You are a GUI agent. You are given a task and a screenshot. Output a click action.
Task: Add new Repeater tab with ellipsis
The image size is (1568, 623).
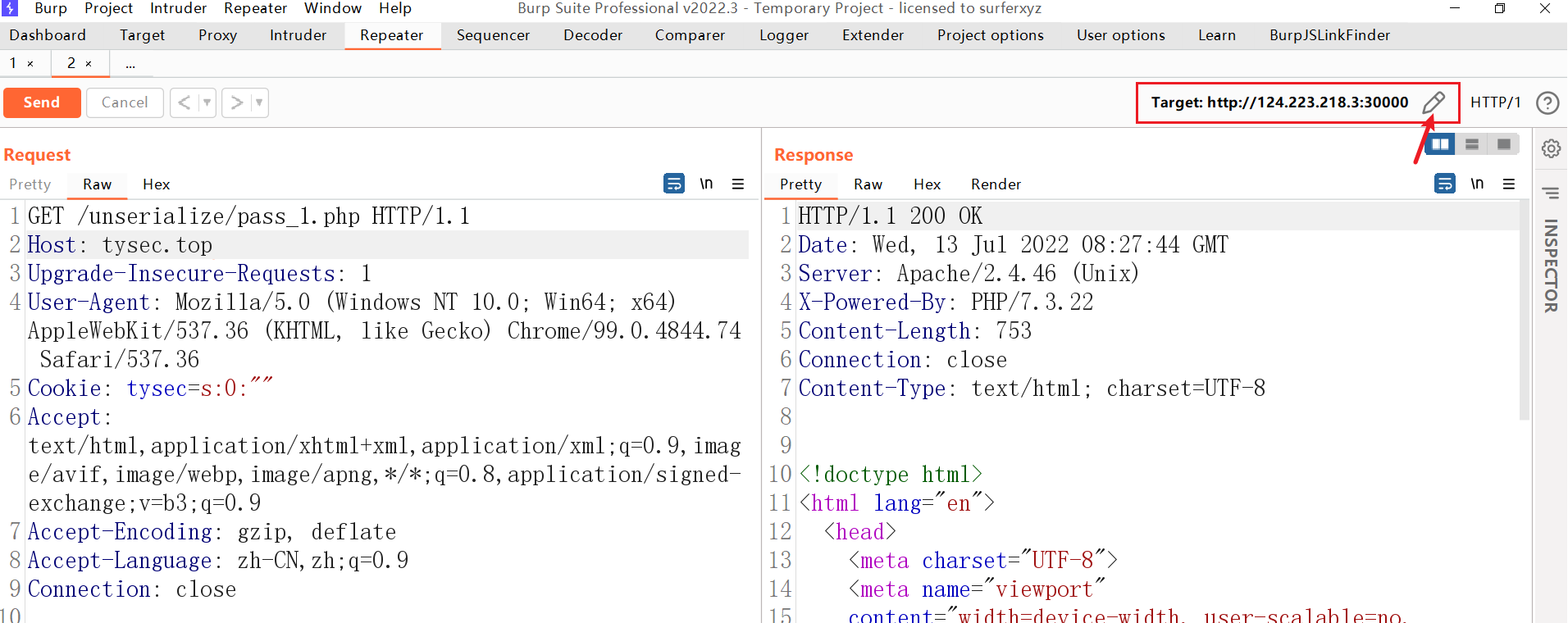tap(130, 63)
